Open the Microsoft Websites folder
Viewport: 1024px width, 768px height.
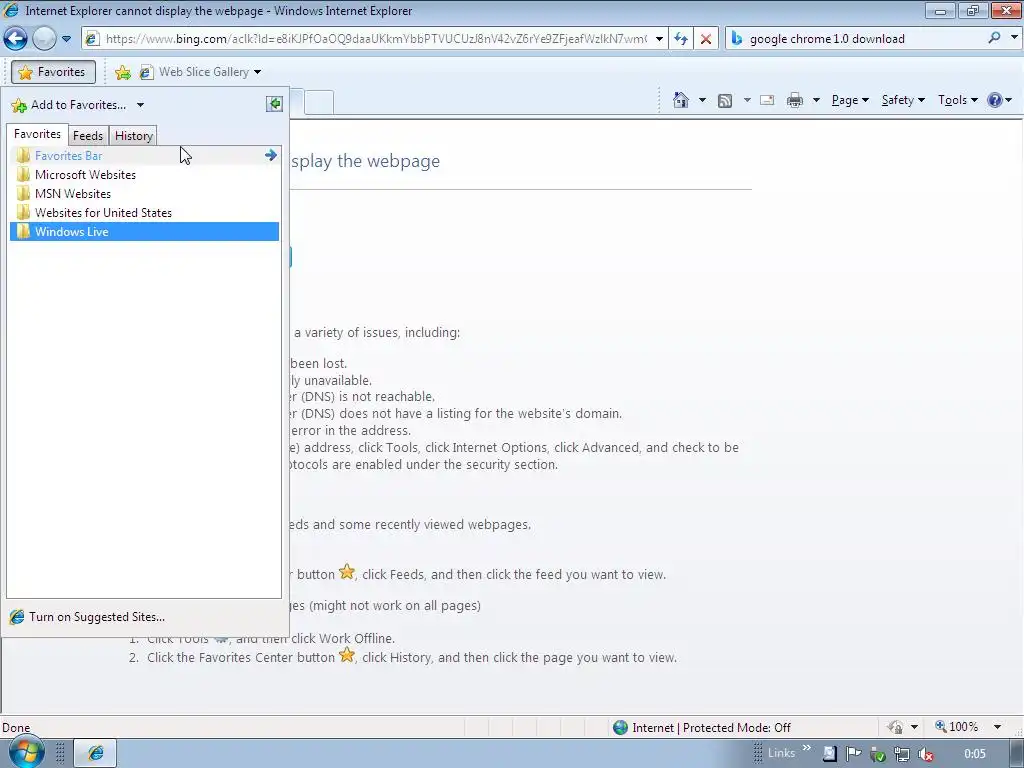click(x=144, y=174)
